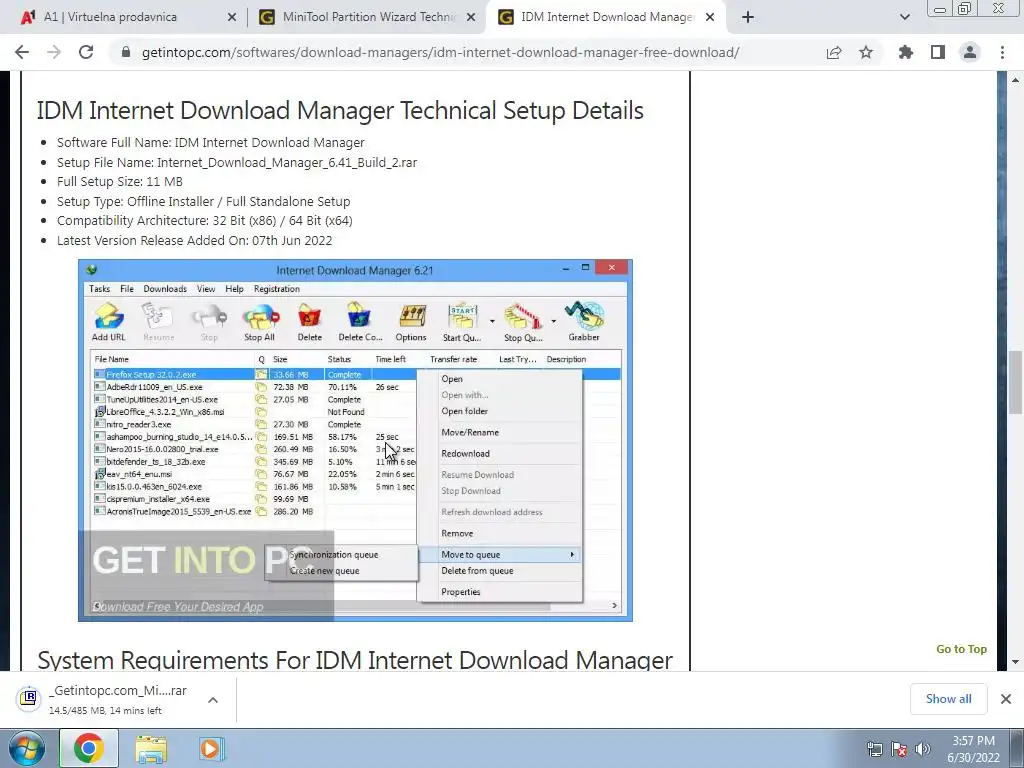
Task: Open the clock showing 3:57 PM
Action: (973, 749)
